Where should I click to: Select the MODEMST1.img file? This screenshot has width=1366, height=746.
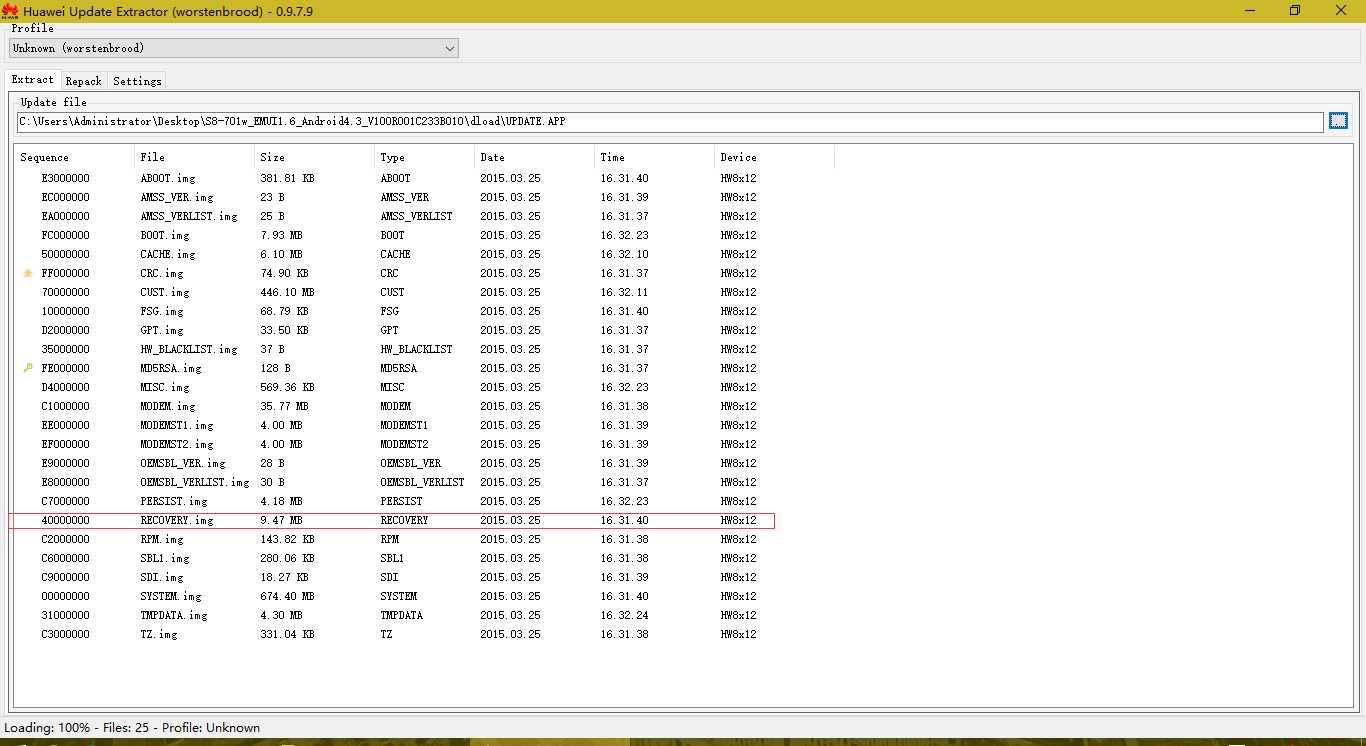tap(177, 425)
